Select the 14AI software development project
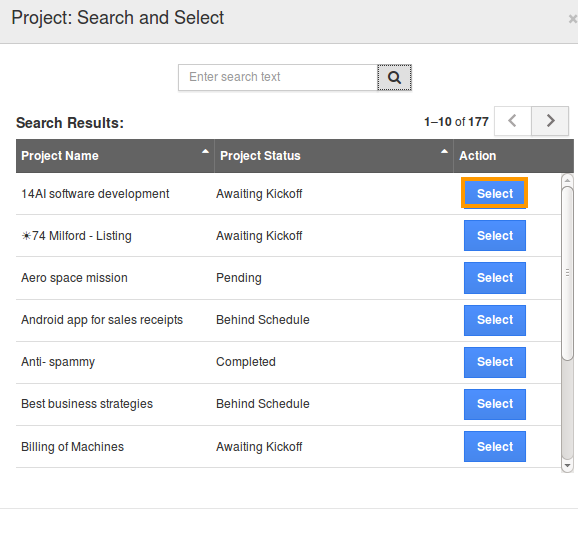 (x=495, y=193)
